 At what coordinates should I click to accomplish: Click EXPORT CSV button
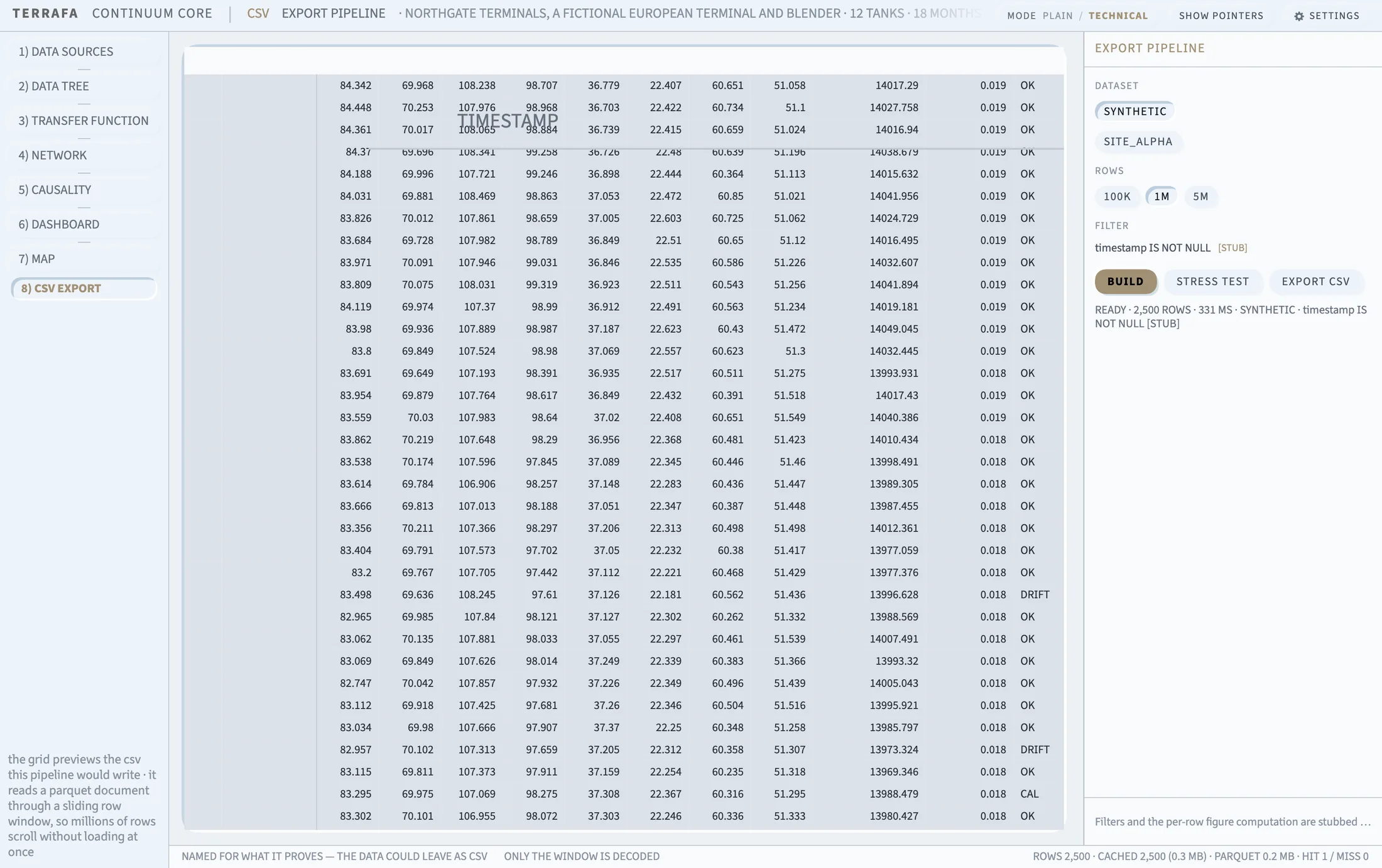coord(1315,281)
